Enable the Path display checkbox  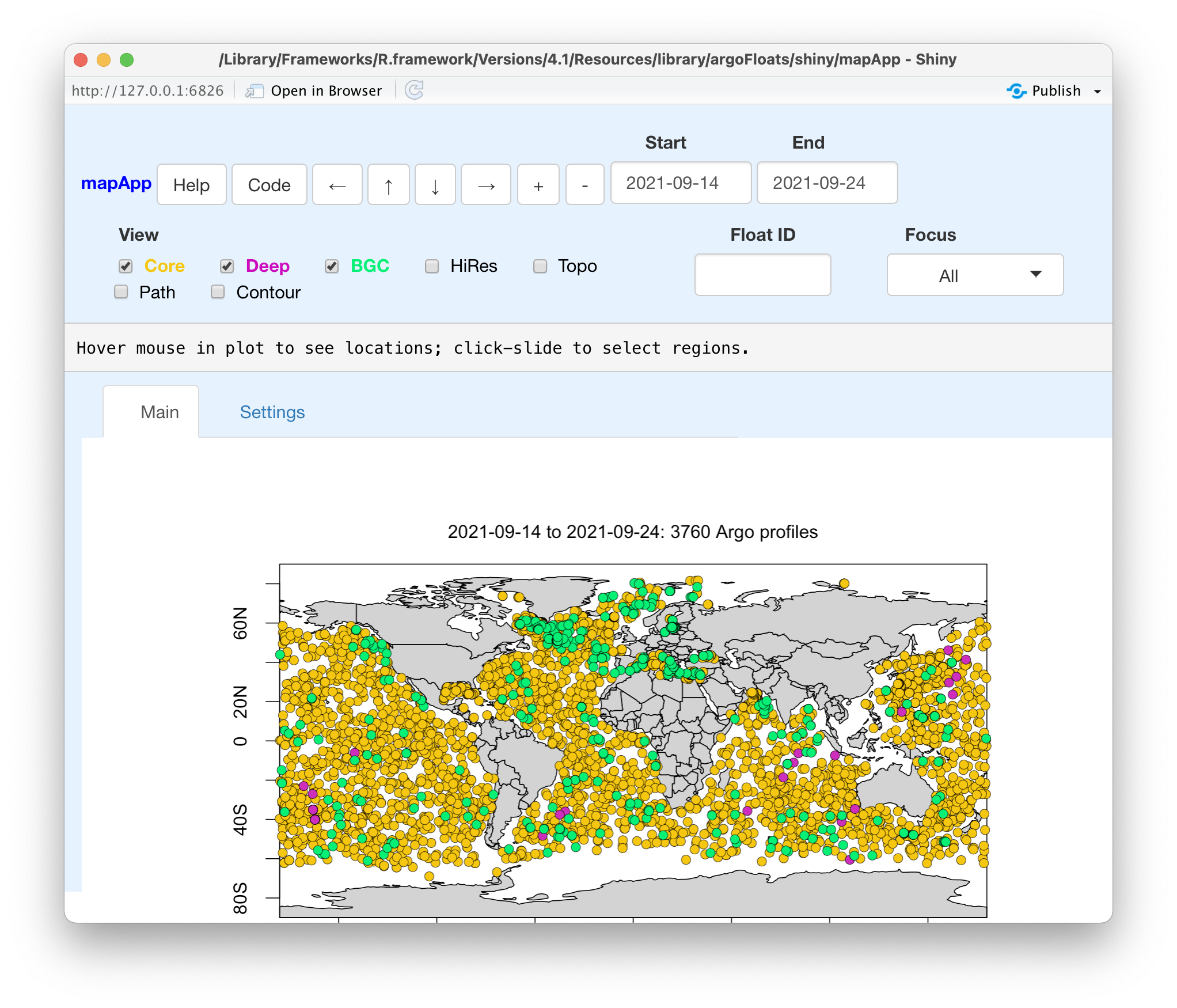121,292
